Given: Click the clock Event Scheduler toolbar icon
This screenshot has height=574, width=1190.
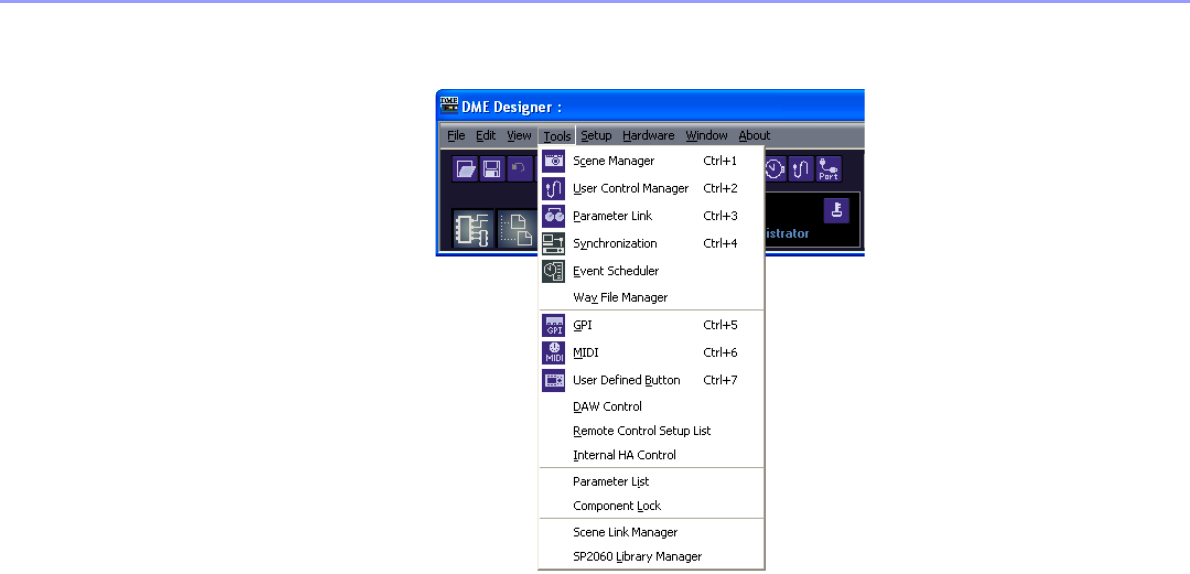Looking at the screenshot, I should click(775, 169).
